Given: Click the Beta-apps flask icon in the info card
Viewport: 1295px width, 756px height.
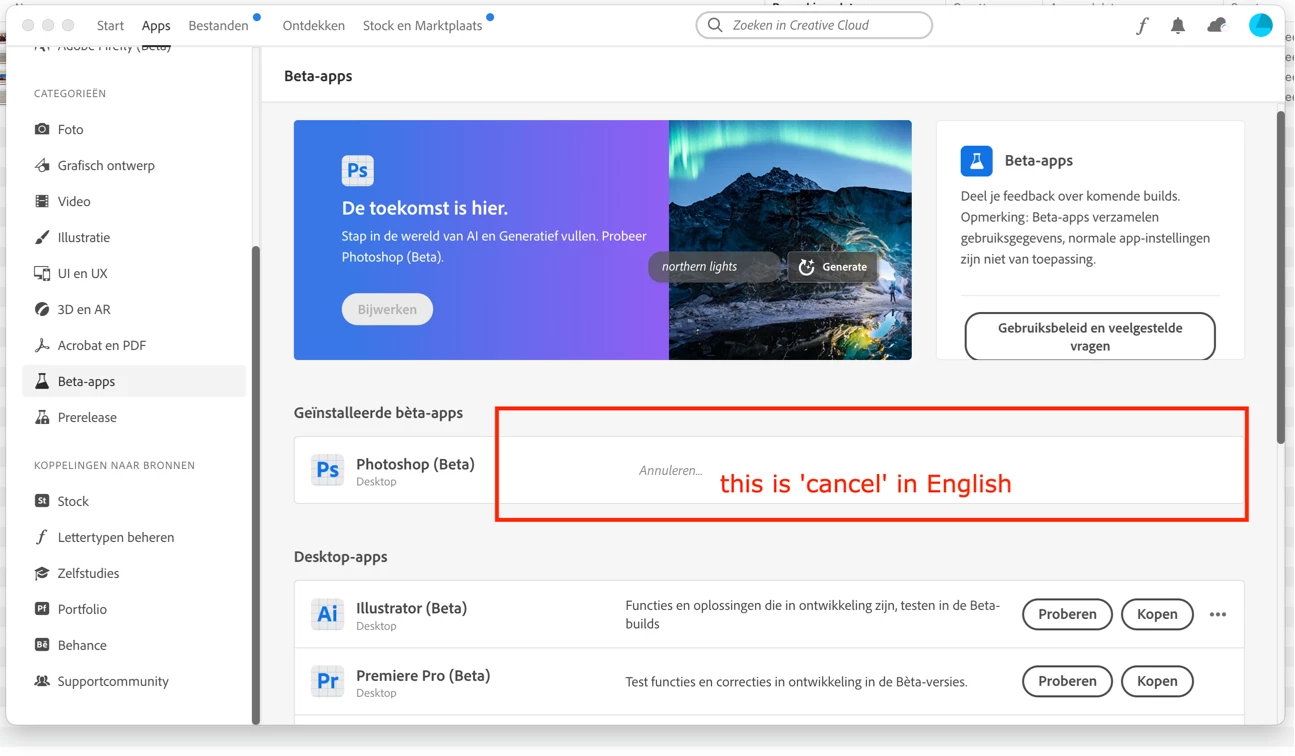Looking at the screenshot, I should coord(976,160).
